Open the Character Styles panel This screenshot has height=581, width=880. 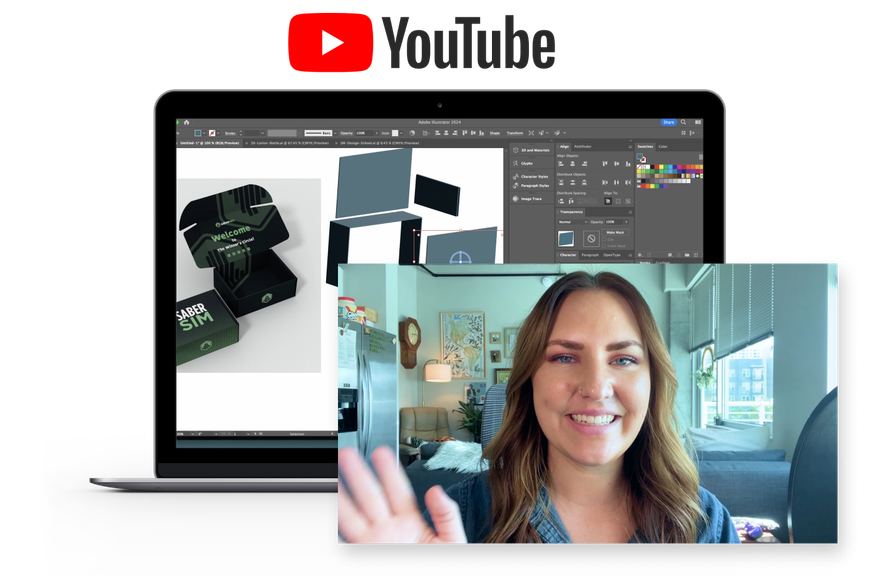[530, 177]
